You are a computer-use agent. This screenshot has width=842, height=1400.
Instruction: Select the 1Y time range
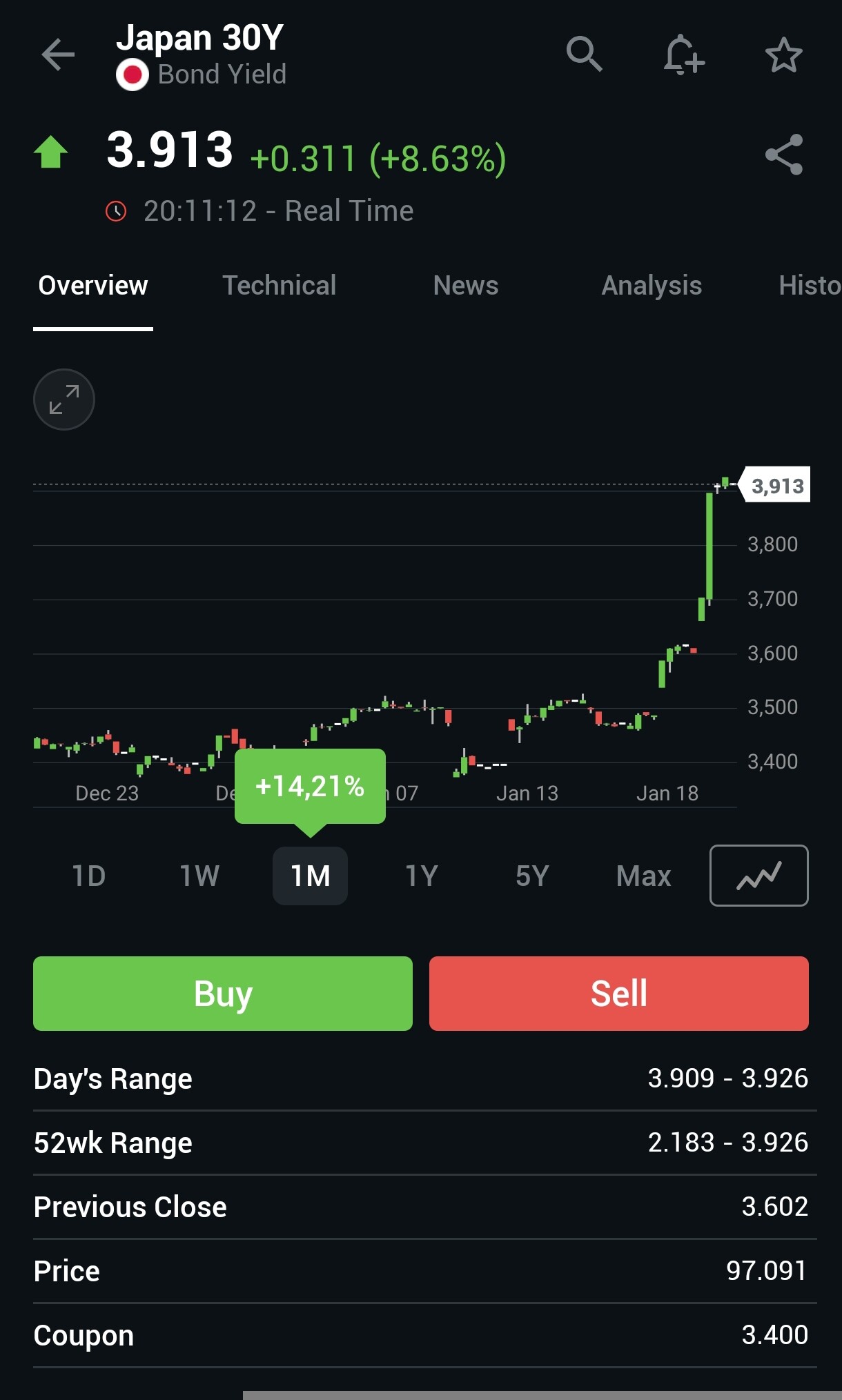tap(421, 876)
